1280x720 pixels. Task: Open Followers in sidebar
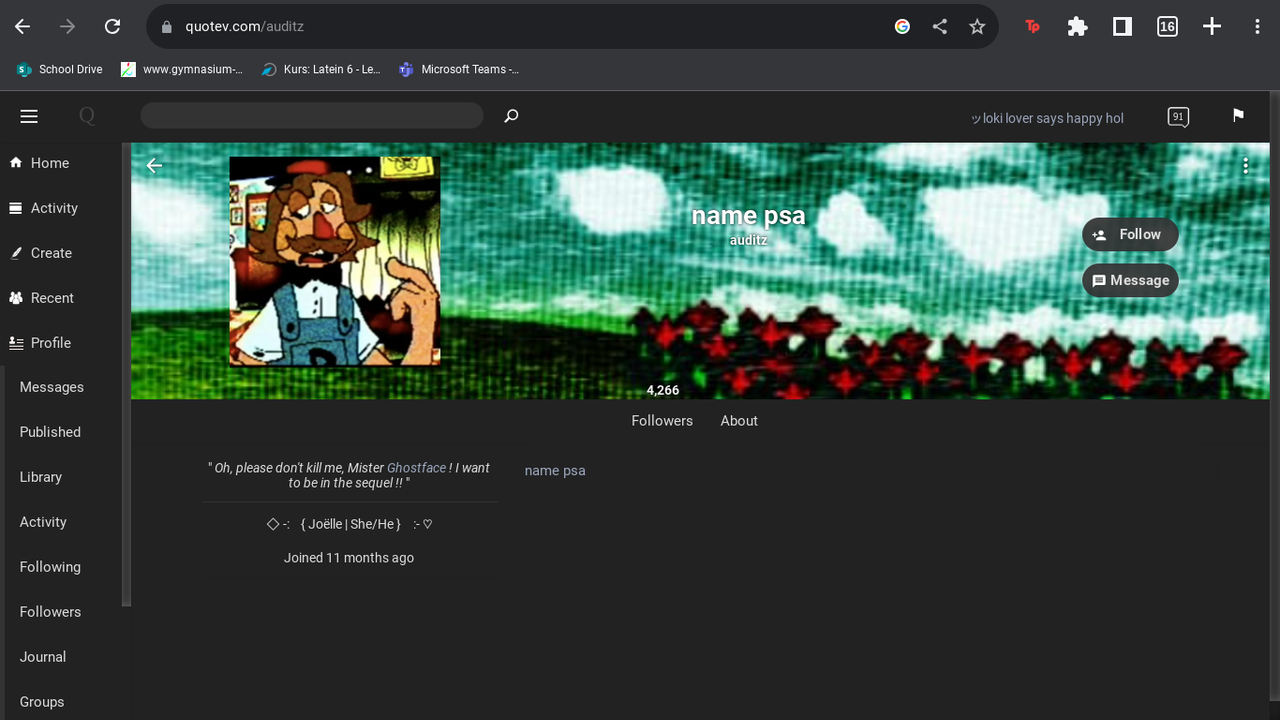tap(50, 612)
